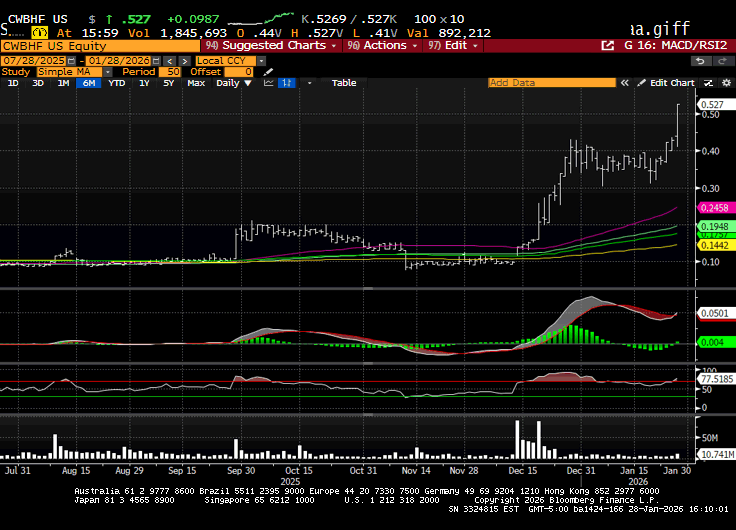Shift date range backward with left arrow
The height and width of the screenshot is (530, 736).
170,61
